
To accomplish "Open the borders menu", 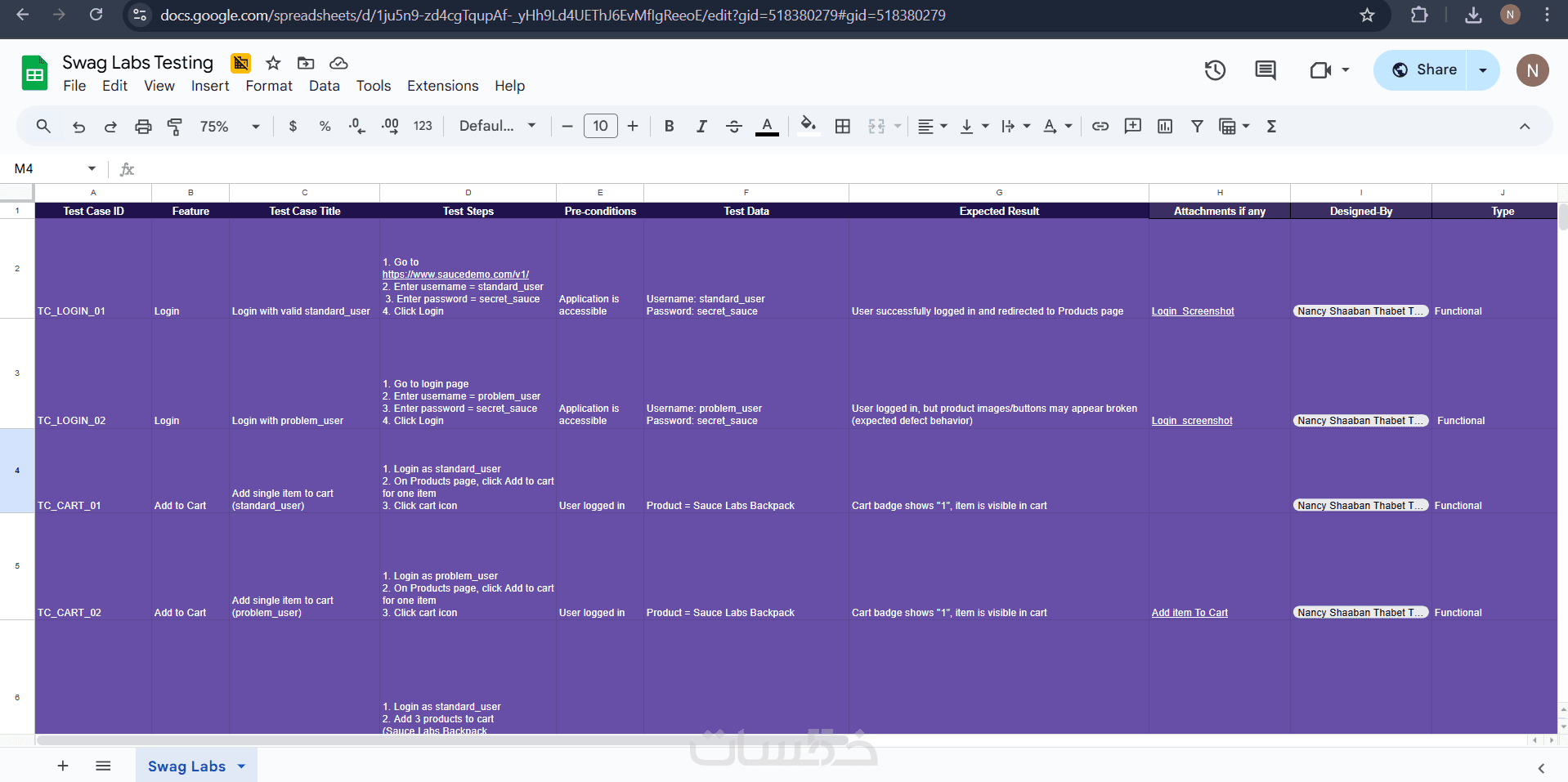I will pos(843,126).
